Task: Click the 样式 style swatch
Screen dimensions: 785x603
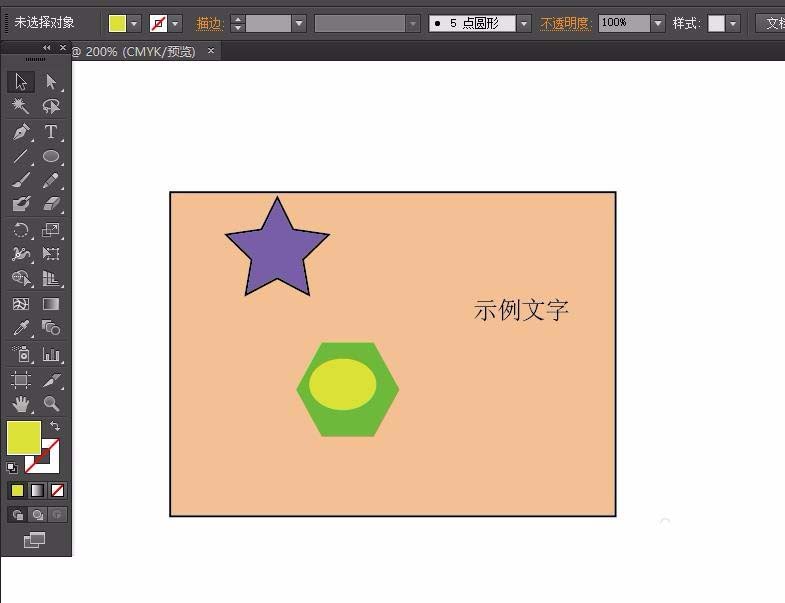Action: click(716, 24)
